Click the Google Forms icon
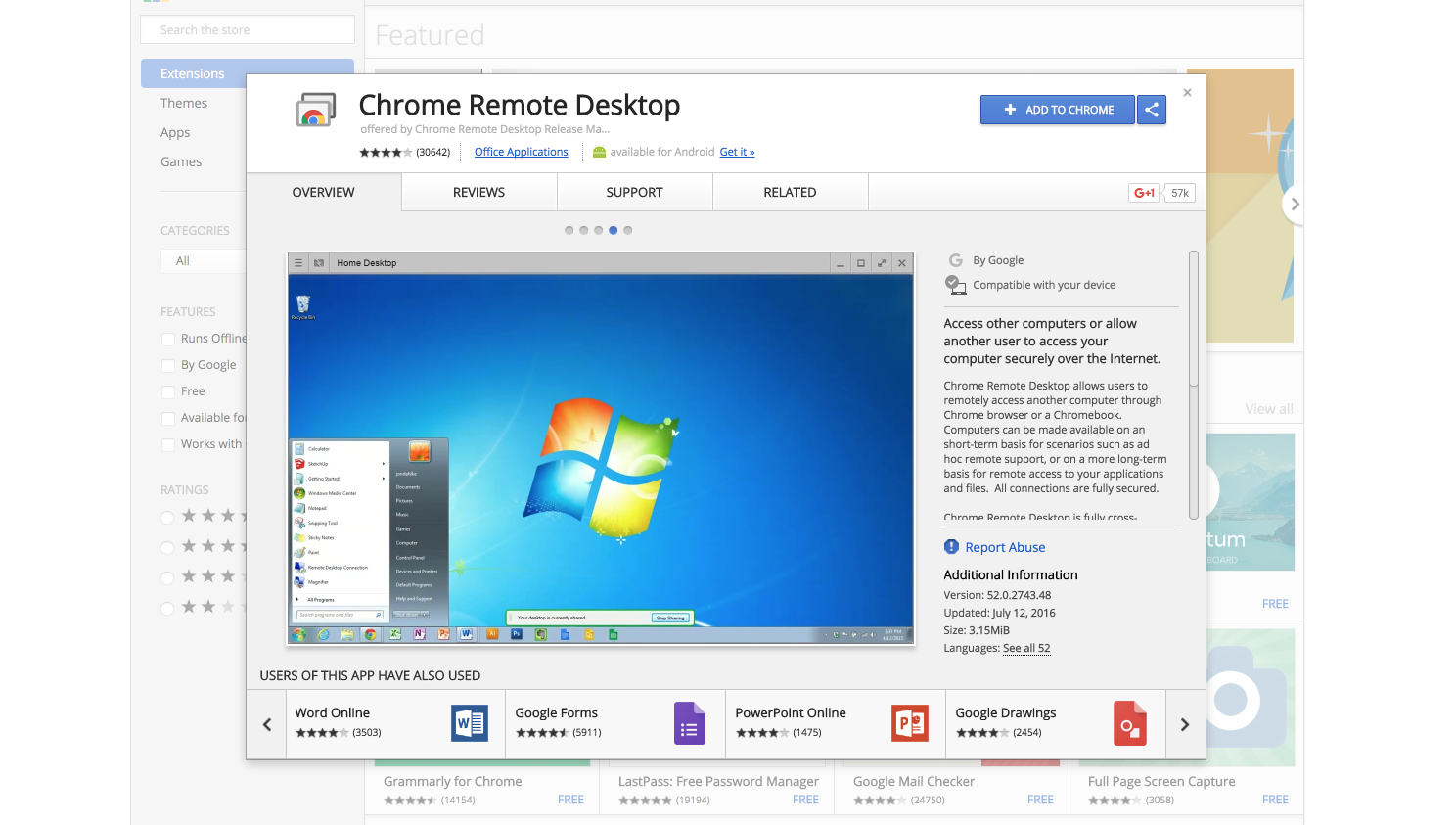Screen dimensions: 1456x825 pyautogui.click(x=689, y=723)
